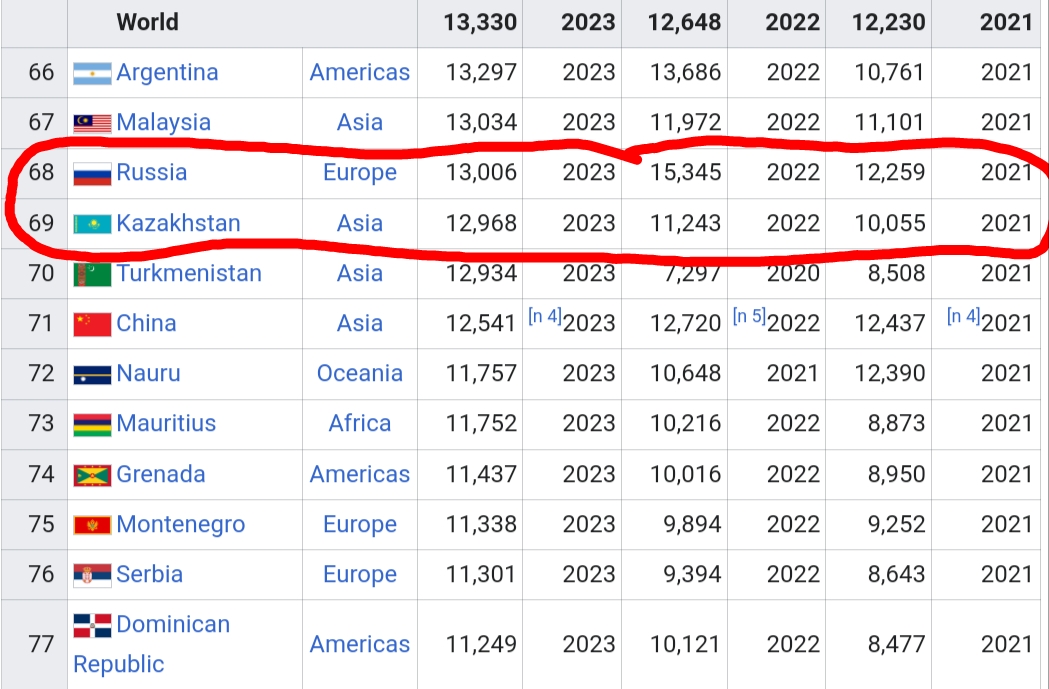Click the Africa region link for Mauritius
Screen dimensions: 1049x689
coord(360,423)
